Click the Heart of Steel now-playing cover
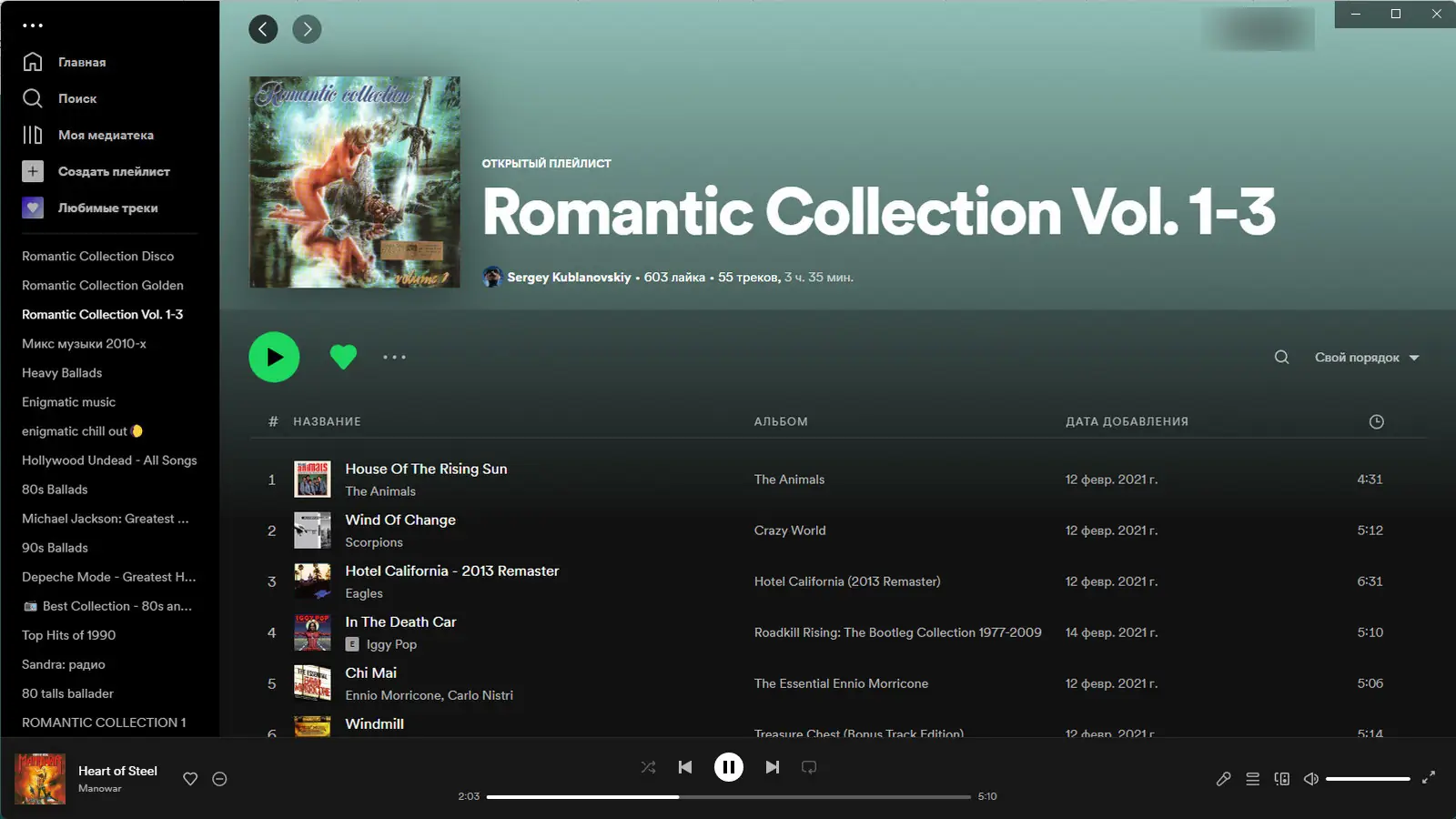The width and height of the screenshot is (1456, 819). (x=40, y=778)
